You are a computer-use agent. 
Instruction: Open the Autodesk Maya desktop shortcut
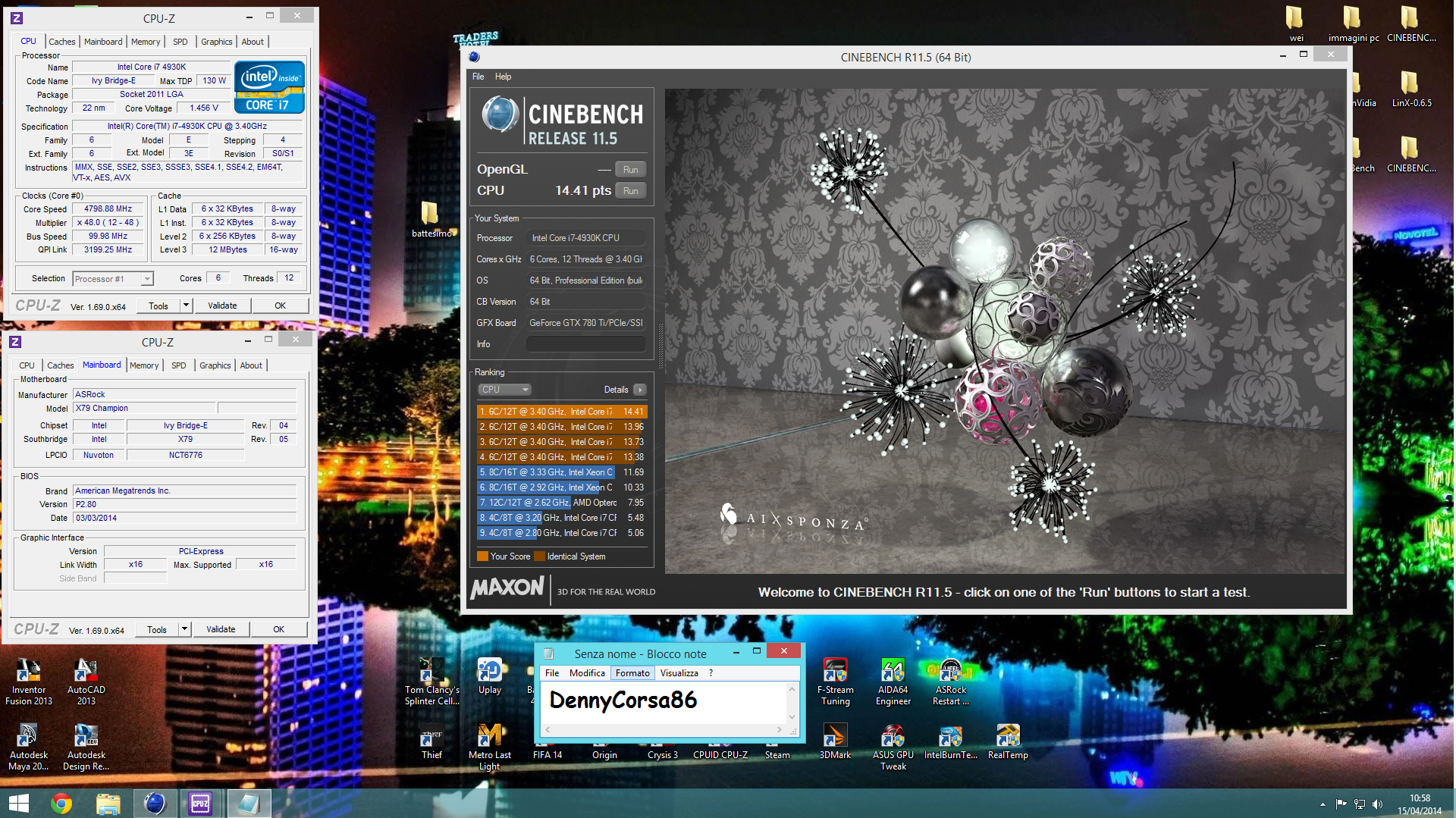(x=29, y=747)
